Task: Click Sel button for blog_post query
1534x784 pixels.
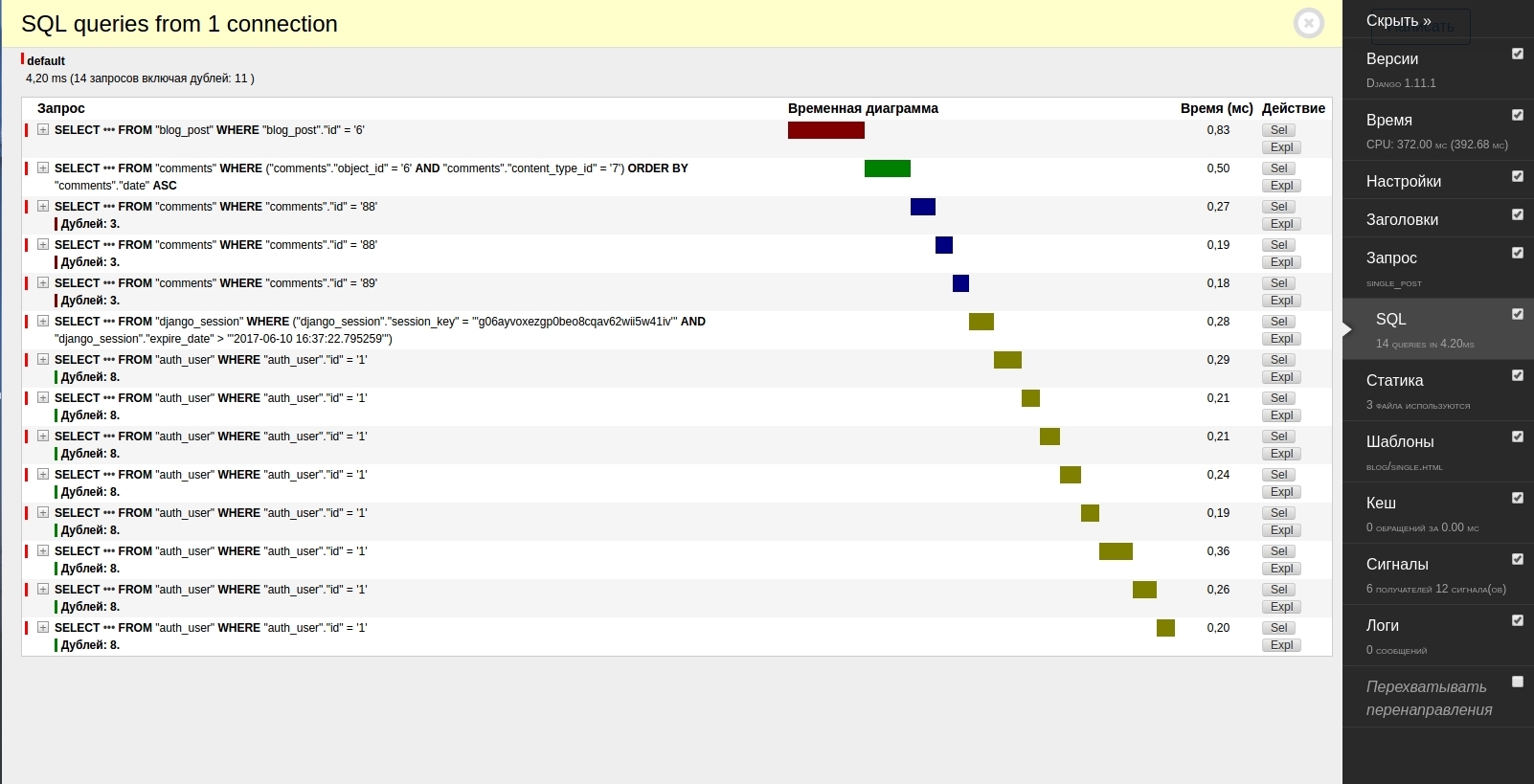Action: coord(1278,130)
